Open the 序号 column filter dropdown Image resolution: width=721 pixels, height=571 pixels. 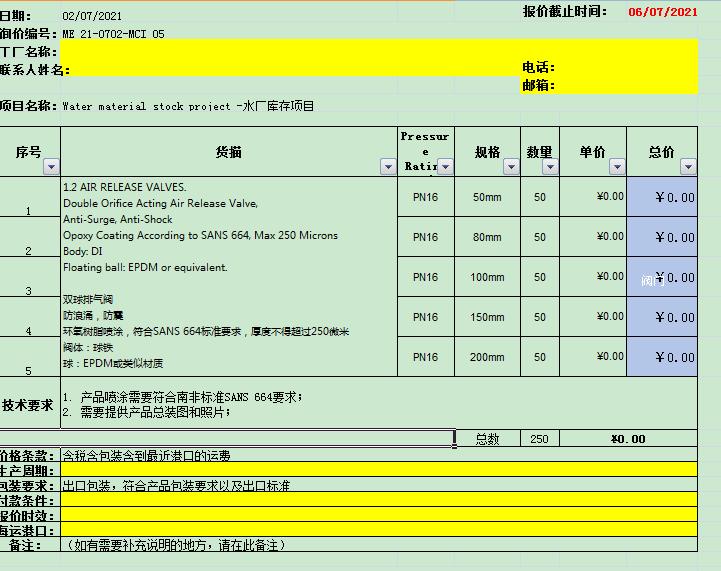(51, 167)
